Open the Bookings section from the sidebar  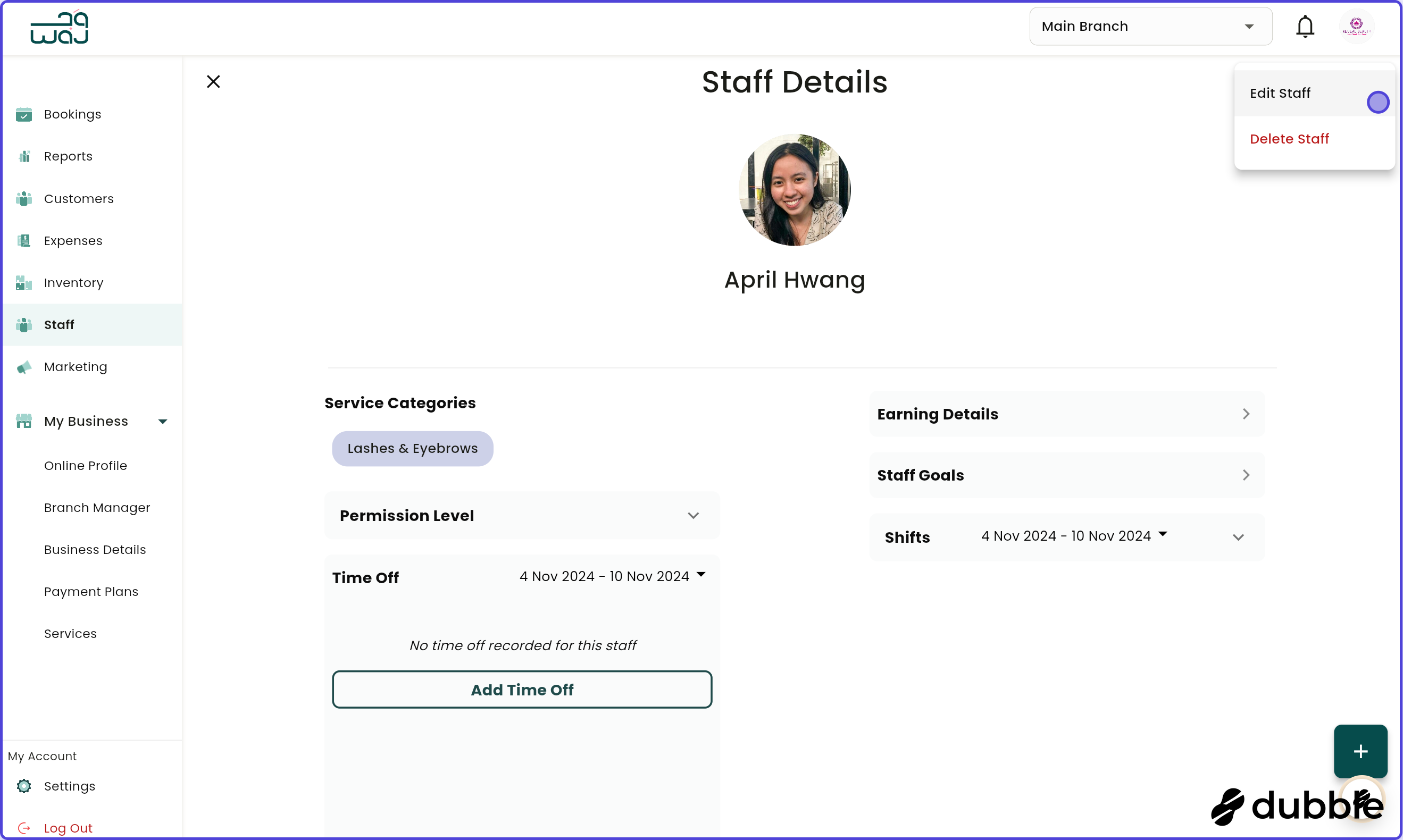click(x=24, y=114)
